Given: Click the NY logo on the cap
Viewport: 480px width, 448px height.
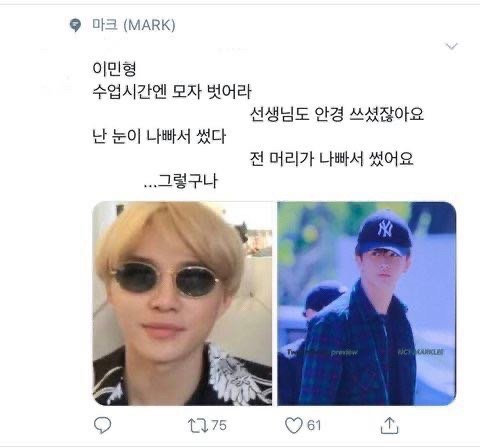Looking at the screenshot, I should [x=385, y=229].
